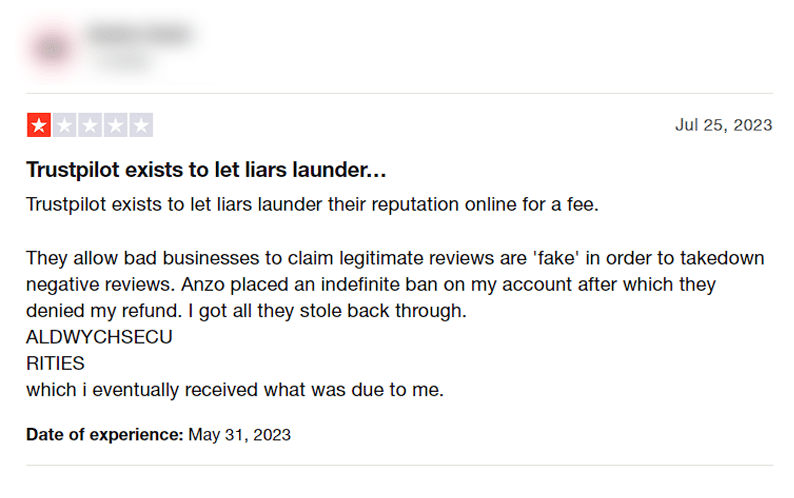This screenshot has height=498, width=794.
Task: Click the third grey rating star
Action: tap(90, 125)
